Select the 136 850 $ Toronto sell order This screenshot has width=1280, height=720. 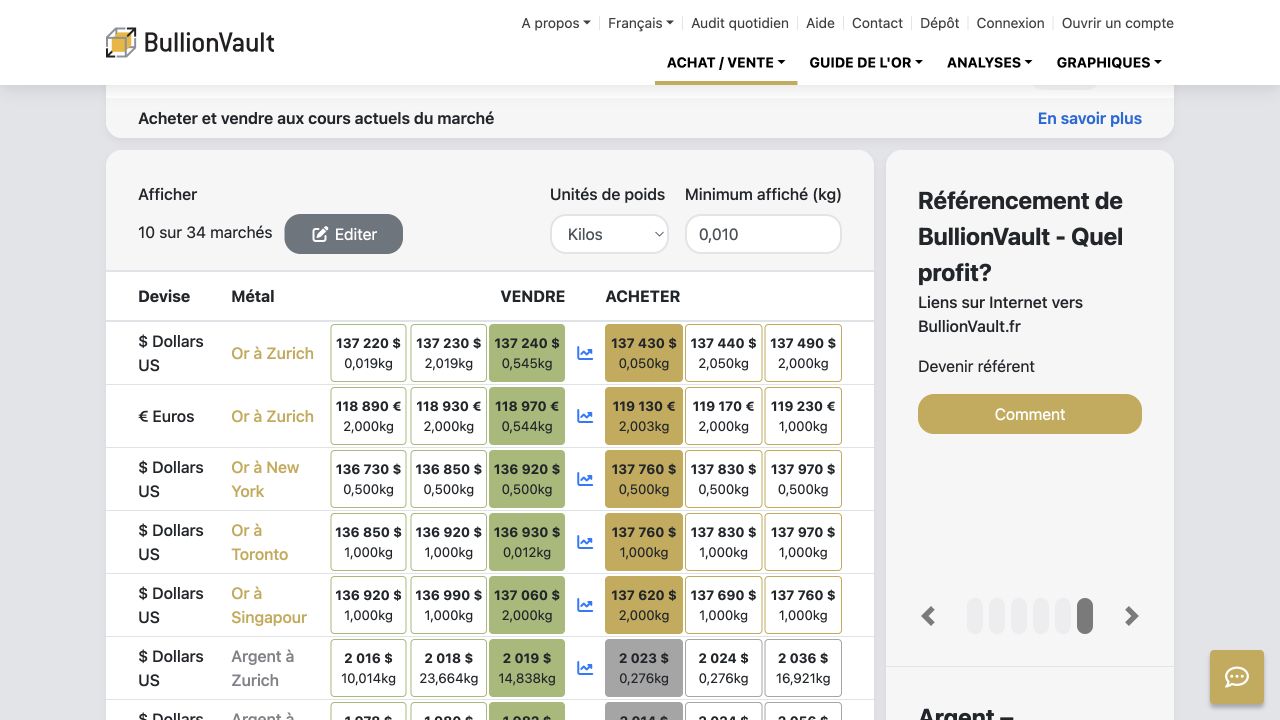[x=368, y=542]
